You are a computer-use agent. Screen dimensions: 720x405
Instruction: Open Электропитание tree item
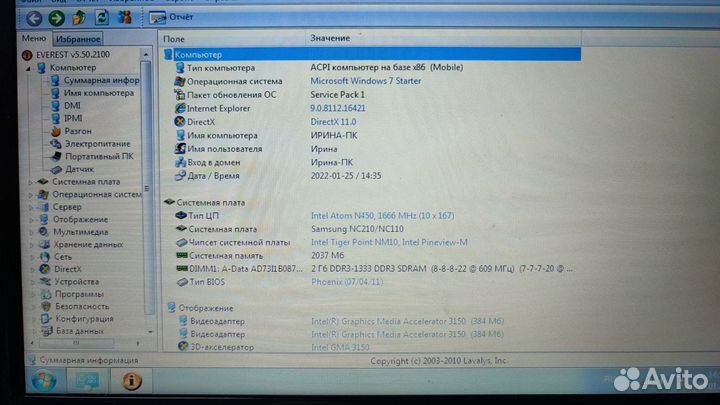tap(97, 144)
